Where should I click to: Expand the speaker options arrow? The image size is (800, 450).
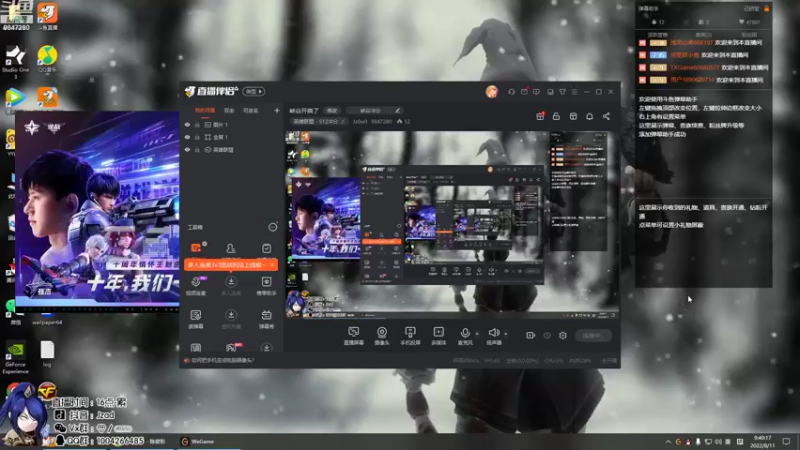[506, 334]
